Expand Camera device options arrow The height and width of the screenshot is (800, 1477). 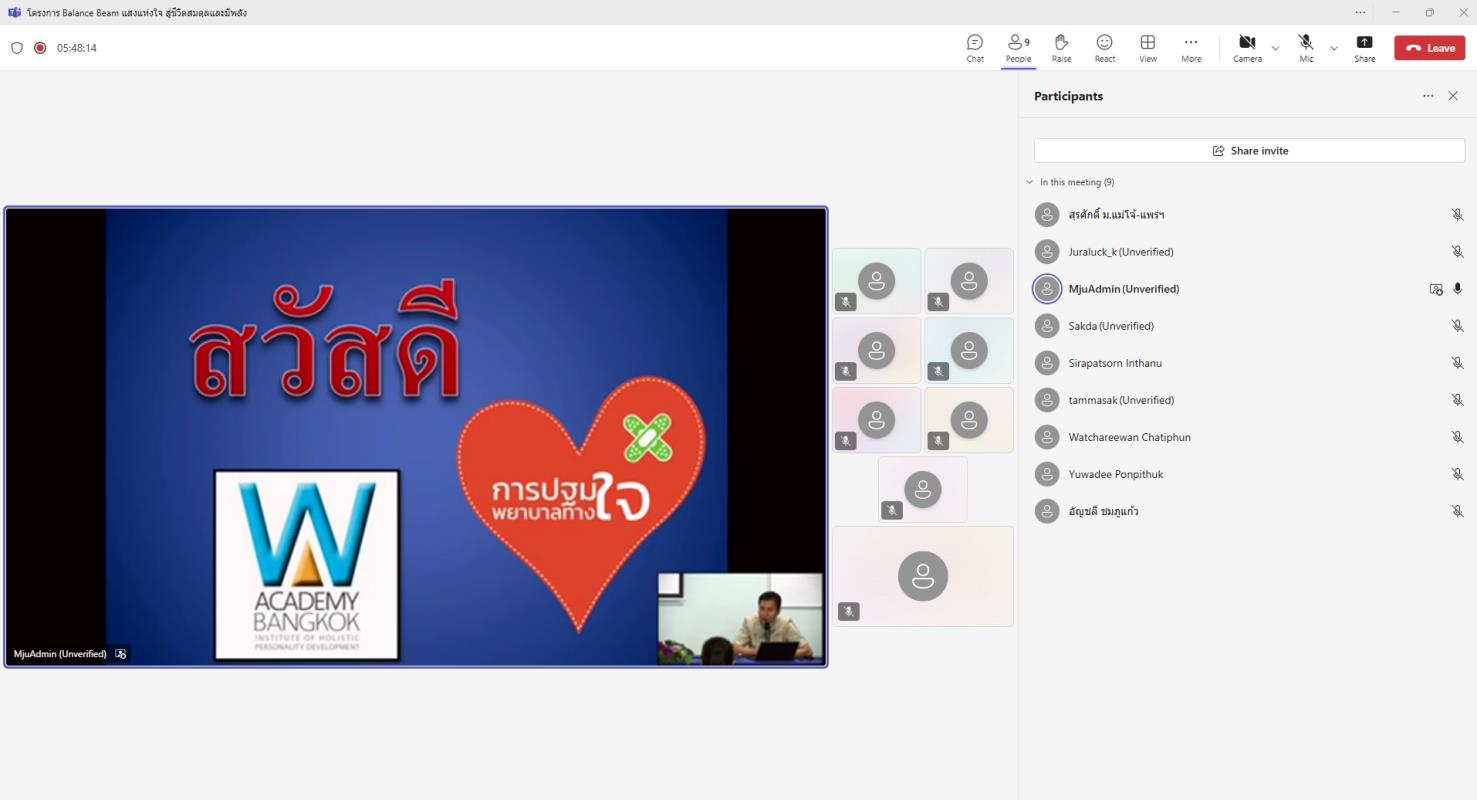[x=1275, y=48]
